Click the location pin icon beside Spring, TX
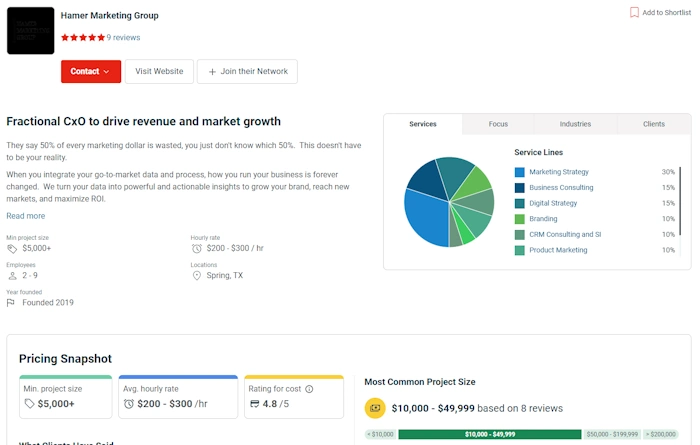The height and width of the screenshot is (445, 700). pos(196,276)
